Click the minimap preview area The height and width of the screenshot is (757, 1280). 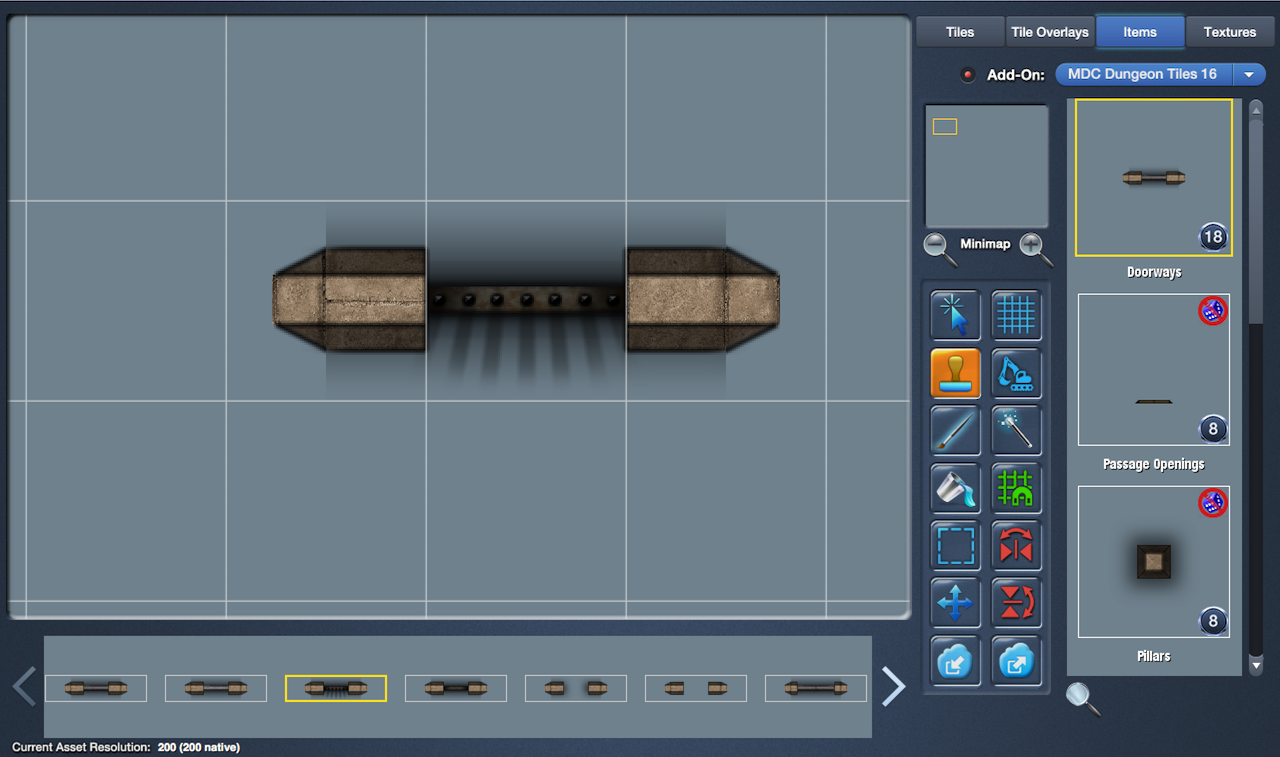point(986,166)
